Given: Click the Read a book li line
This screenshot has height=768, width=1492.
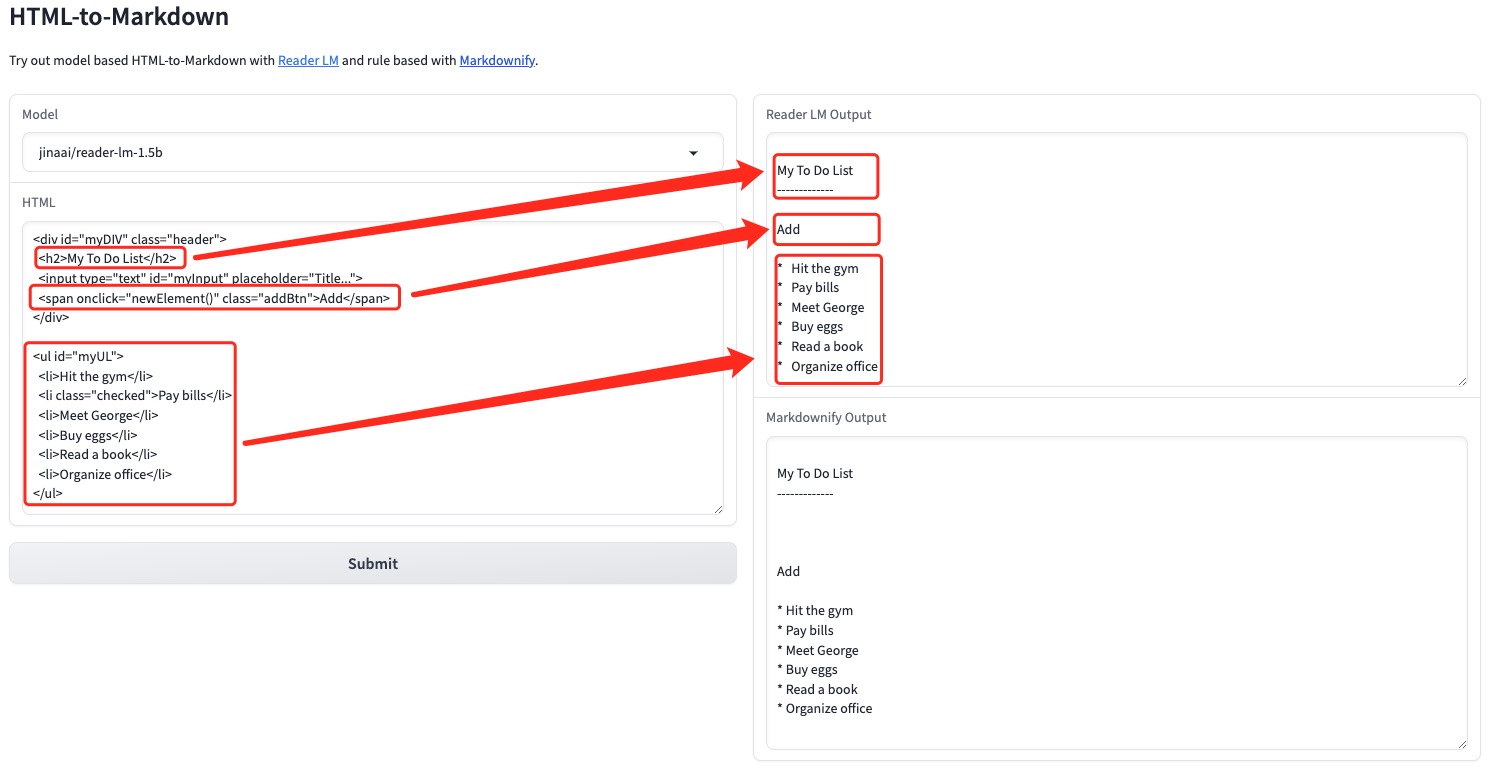Looking at the screenshot, I should [x=98, y=454].
